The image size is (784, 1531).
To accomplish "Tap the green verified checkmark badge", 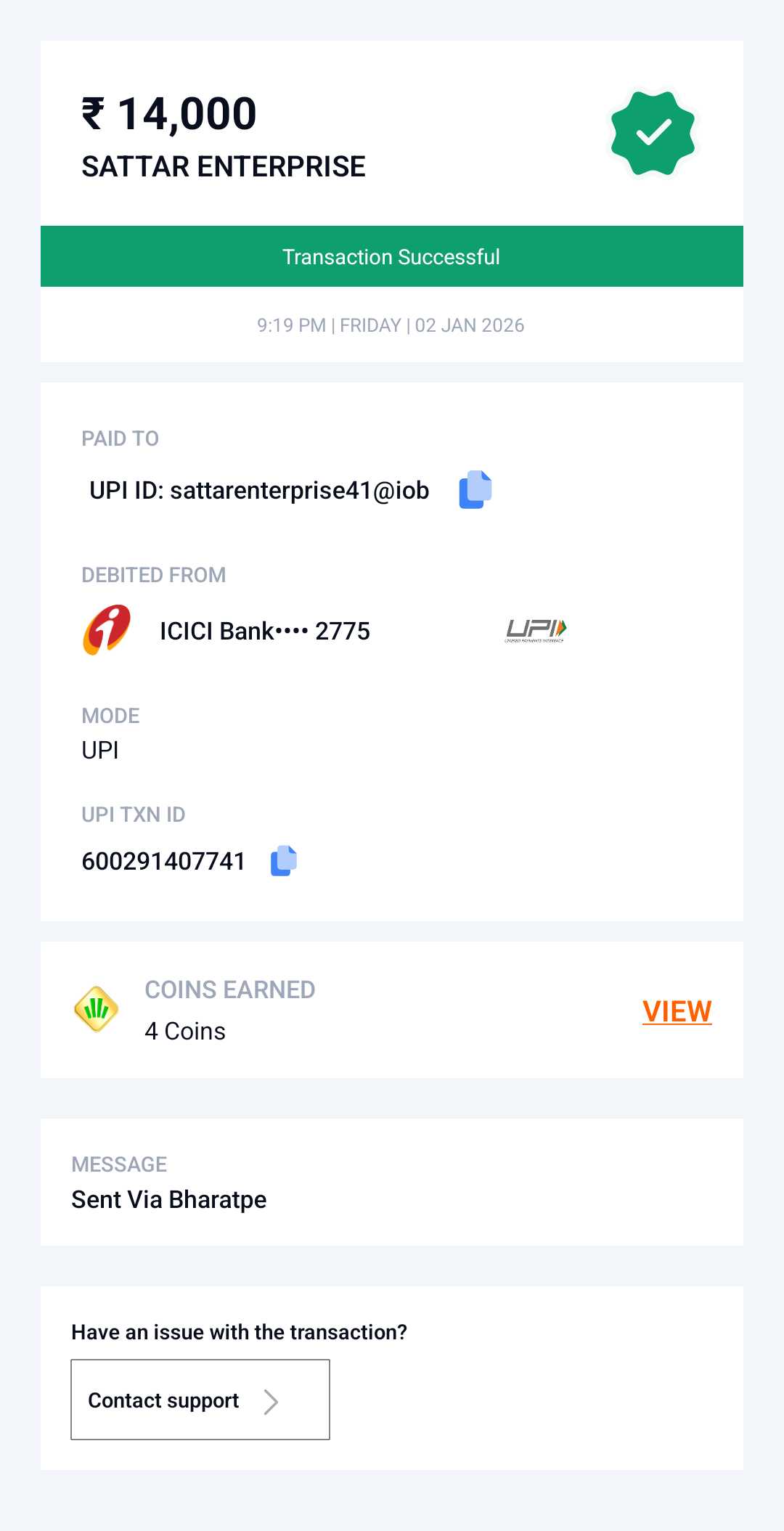I will (653, 133).
